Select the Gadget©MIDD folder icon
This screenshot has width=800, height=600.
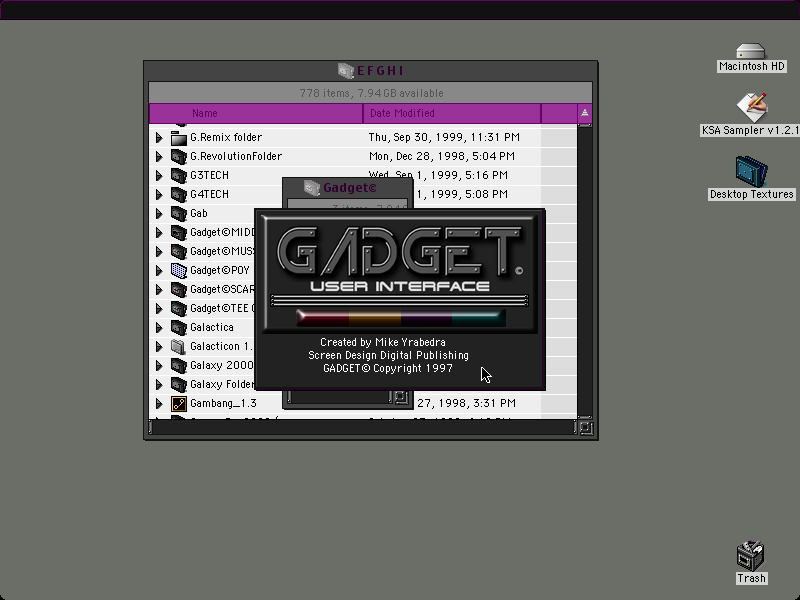pos(179,232)
